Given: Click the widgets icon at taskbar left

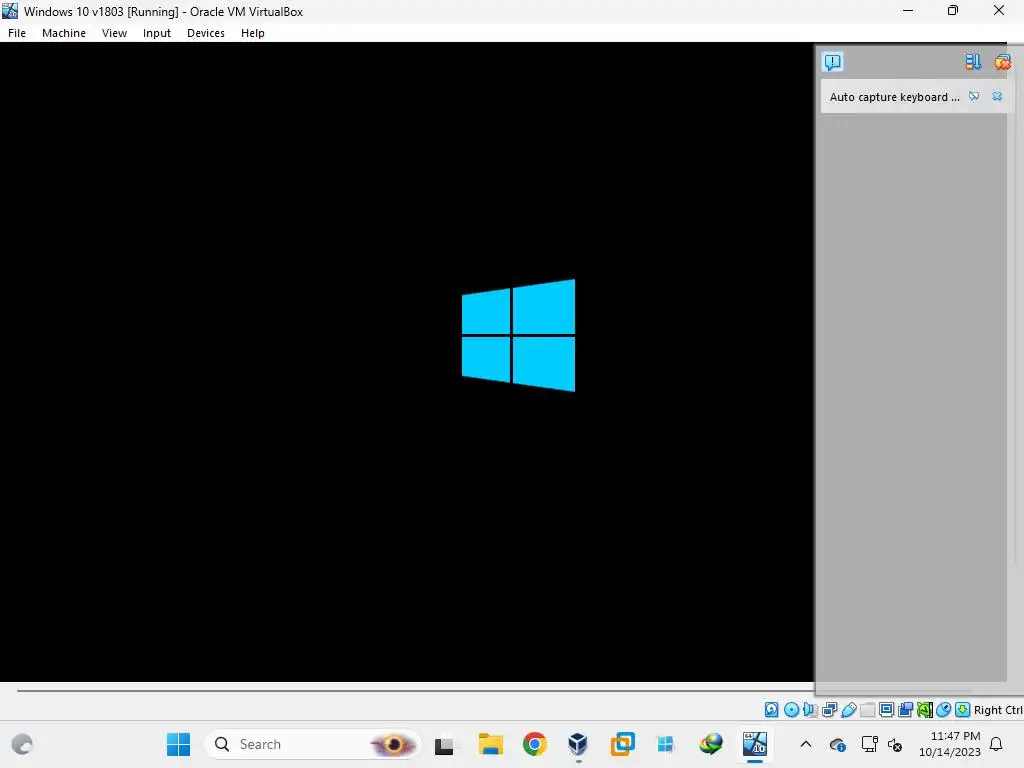Looking at the screenshot, I should (x=23, y=744).
